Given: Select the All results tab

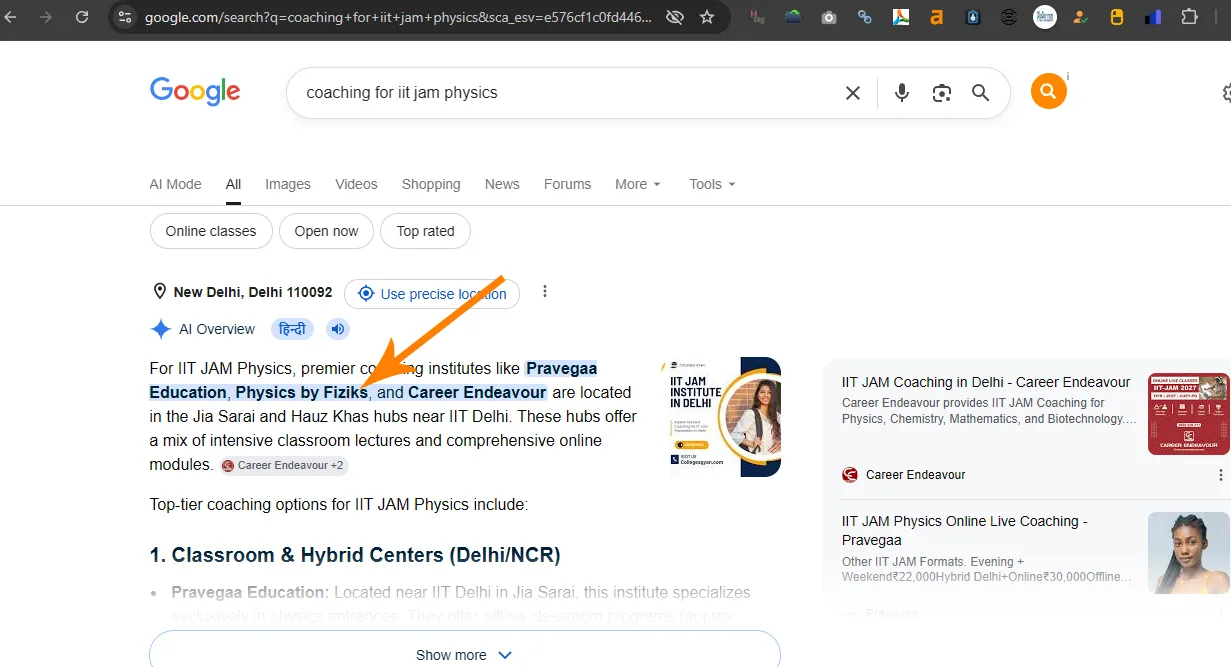Looking at the screenshot, I should [x=233, y=184].
